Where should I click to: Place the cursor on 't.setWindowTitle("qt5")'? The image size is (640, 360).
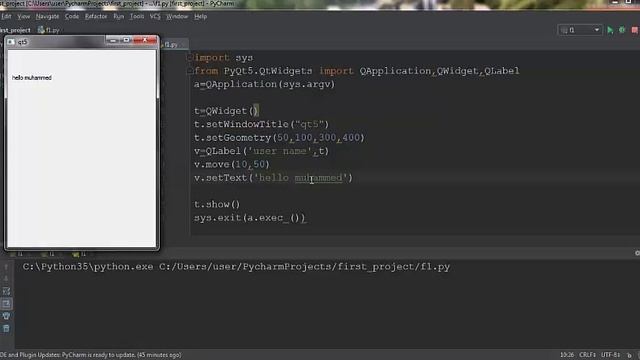click(261, 124)
